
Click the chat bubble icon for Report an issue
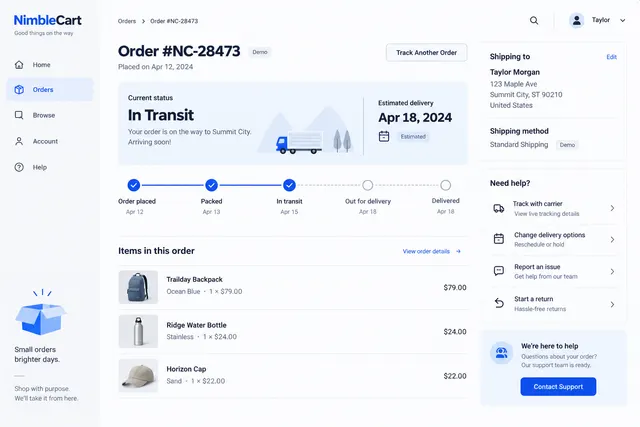pyautogui.click(x=499, y=271)
